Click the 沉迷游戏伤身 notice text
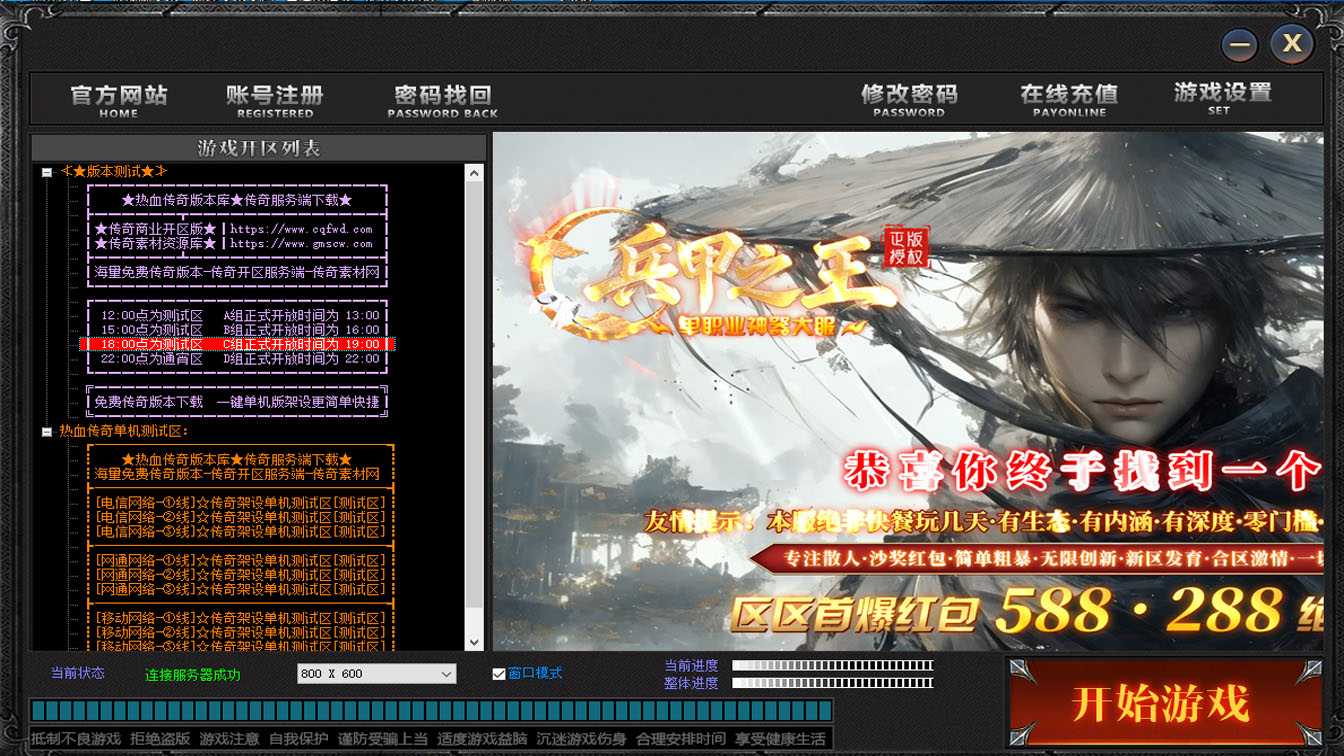Screen dimensions: 1344x756 click(581, 739)
